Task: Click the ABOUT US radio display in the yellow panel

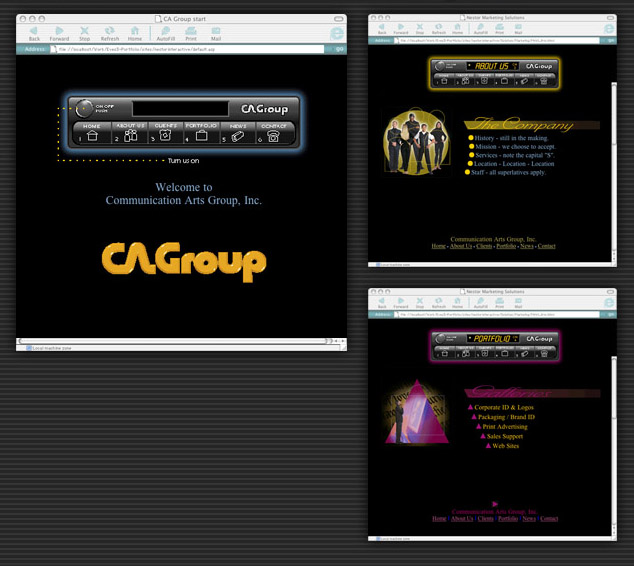Action: click(492, 66)
